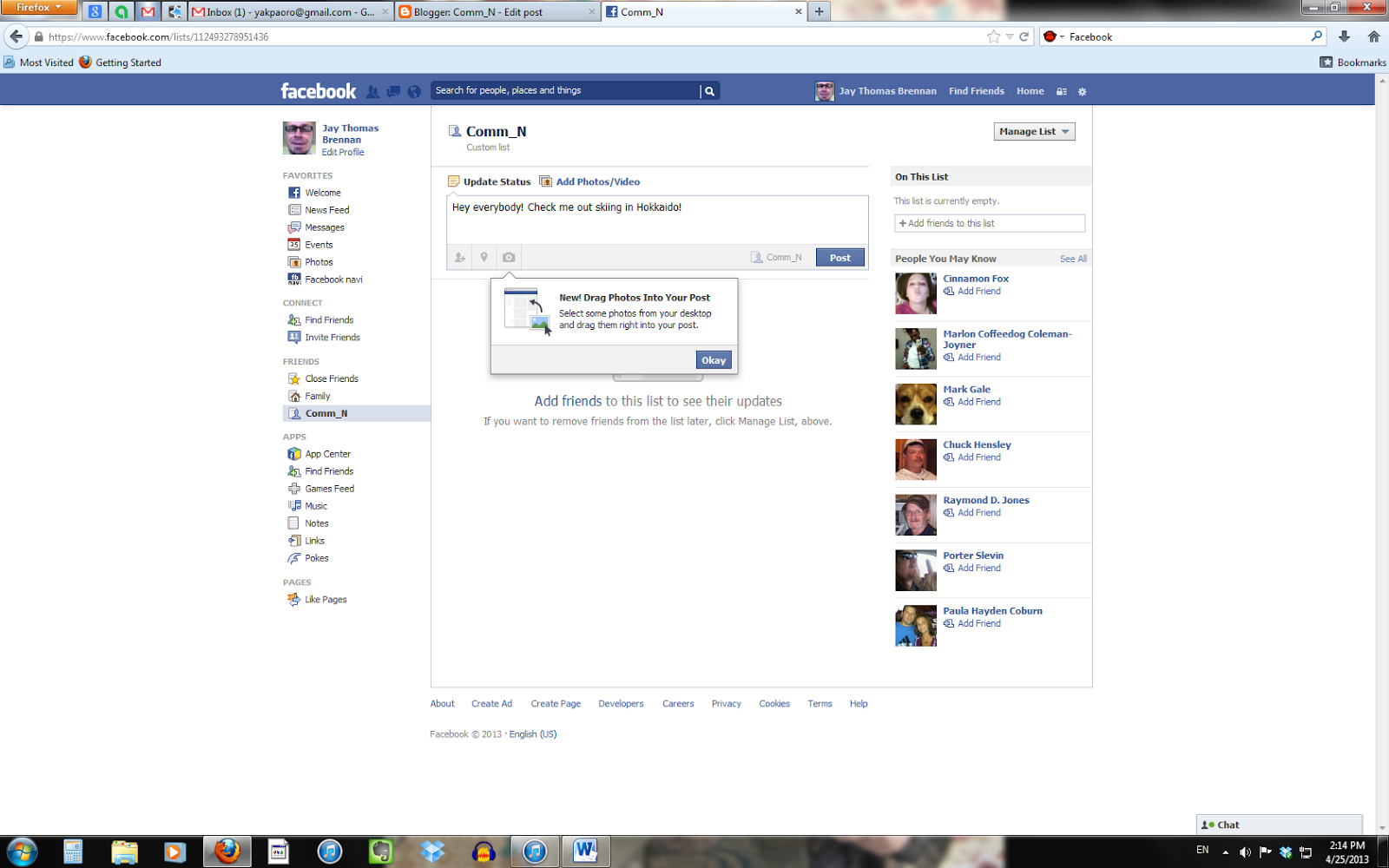The image size is (1389, 868).
Task: Click the Post button
Action: [x=839, y=257]
